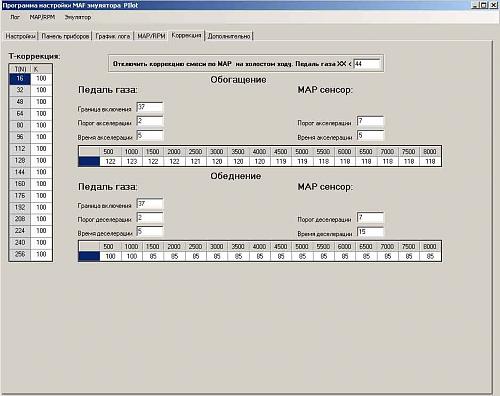Image resolution: width=500 pixels, height=396 pixels.
Task: Select K value in T-коррекция row 240
Action: 41,243
